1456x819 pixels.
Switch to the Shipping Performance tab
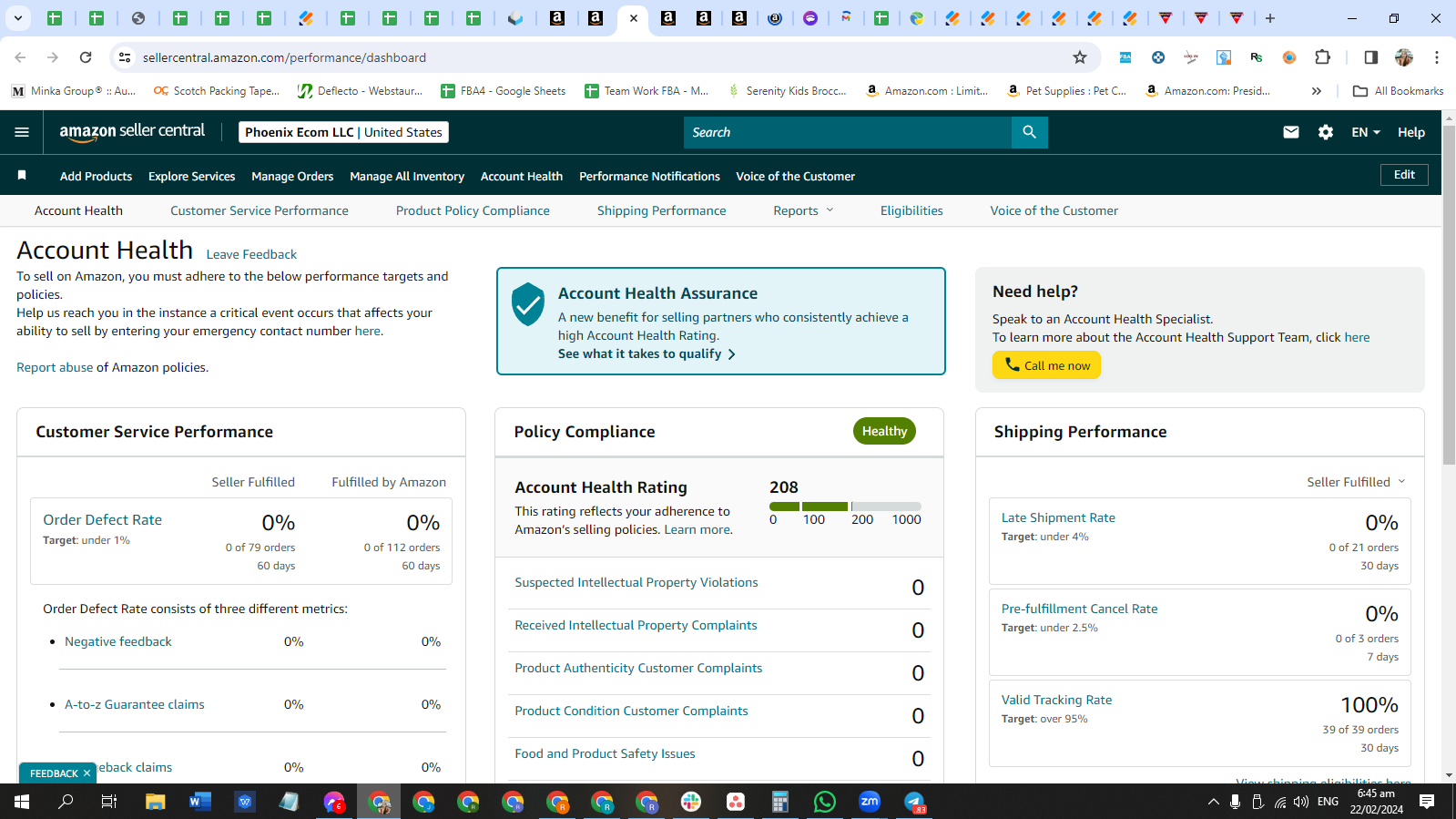(x=662, y=210)
